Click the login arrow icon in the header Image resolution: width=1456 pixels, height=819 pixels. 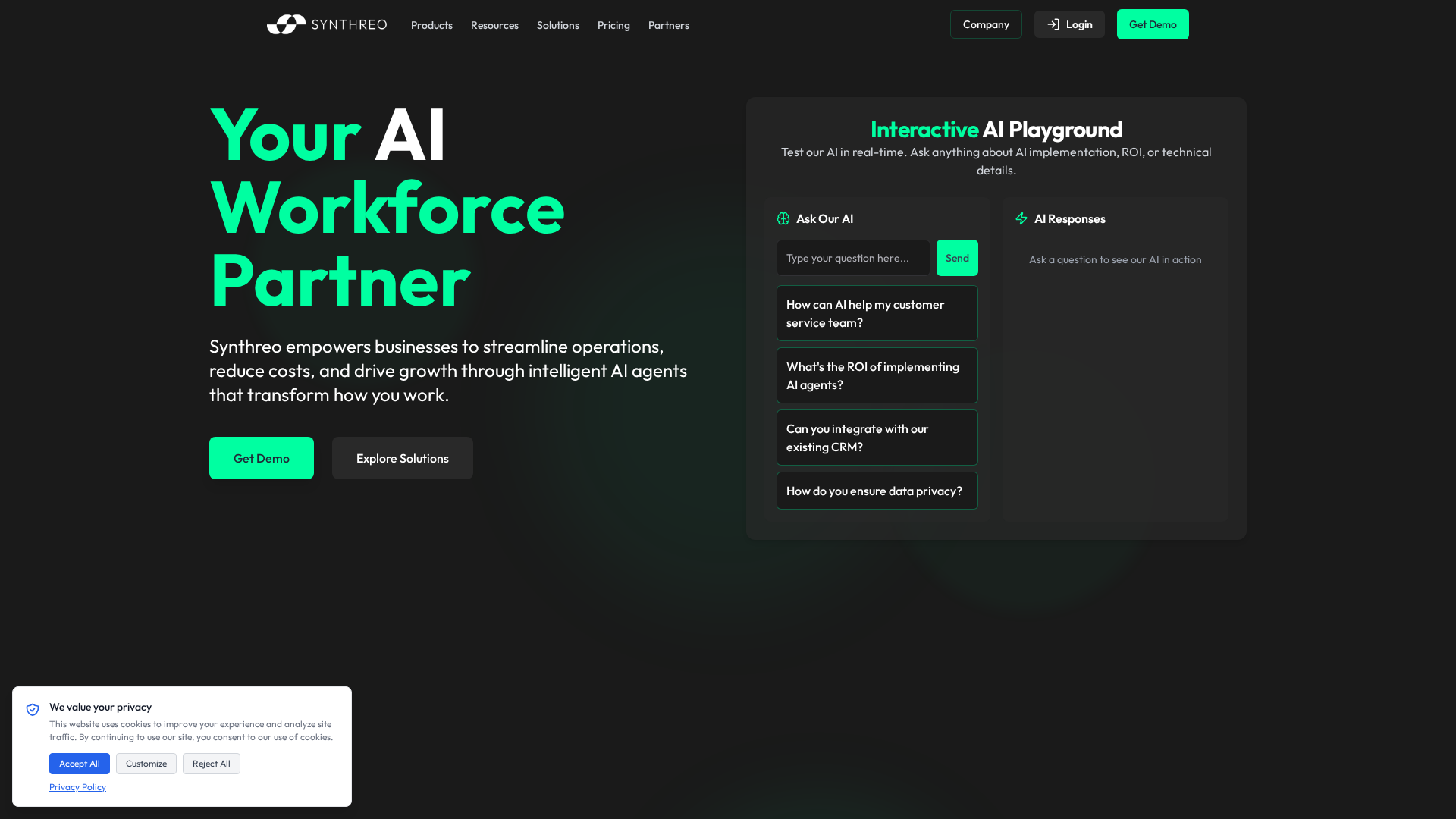tap(1054, 24)
